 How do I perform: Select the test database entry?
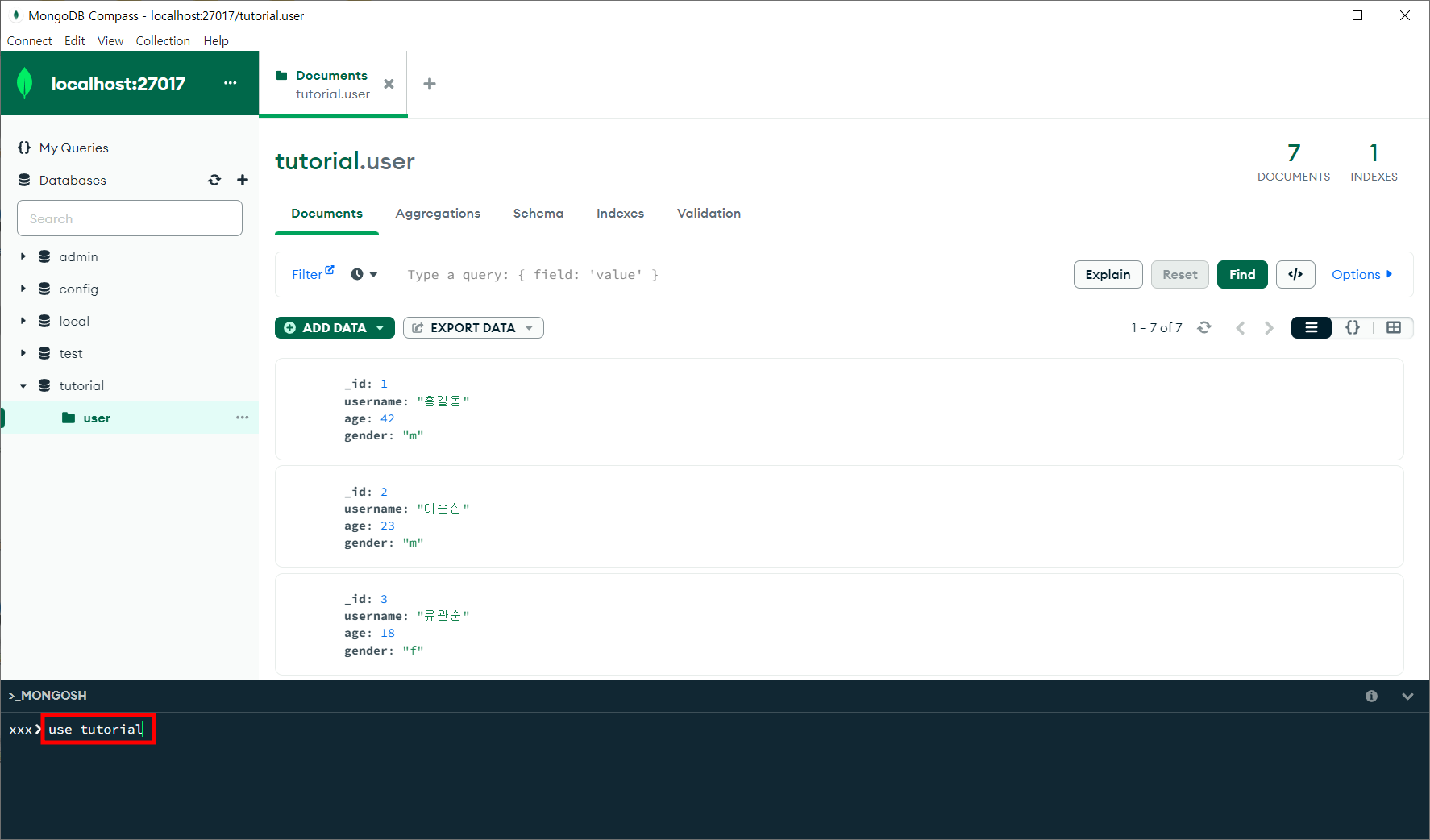pyautogui.click(x=70, y=353)
